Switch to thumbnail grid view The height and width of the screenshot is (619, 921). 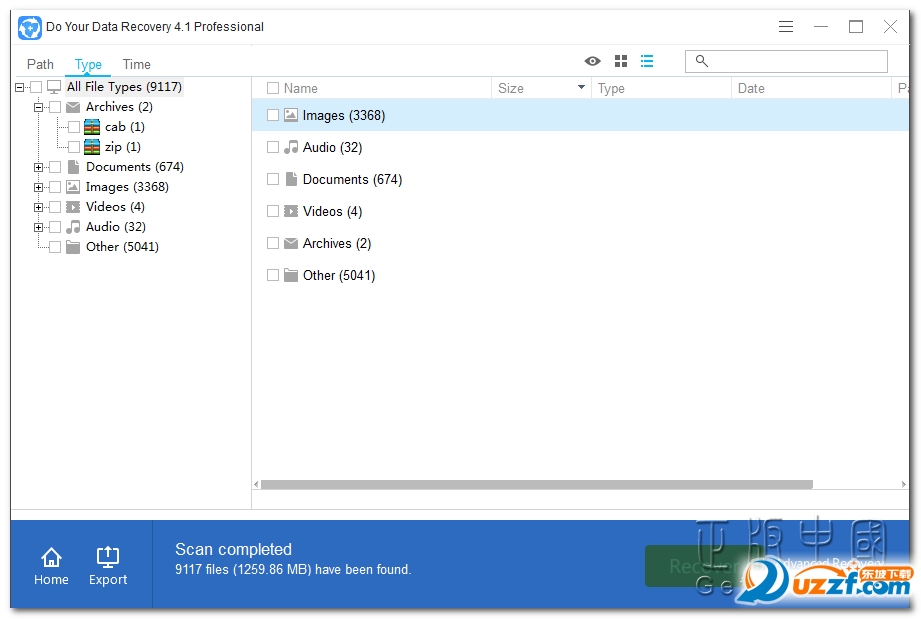(x=620, y=60)
